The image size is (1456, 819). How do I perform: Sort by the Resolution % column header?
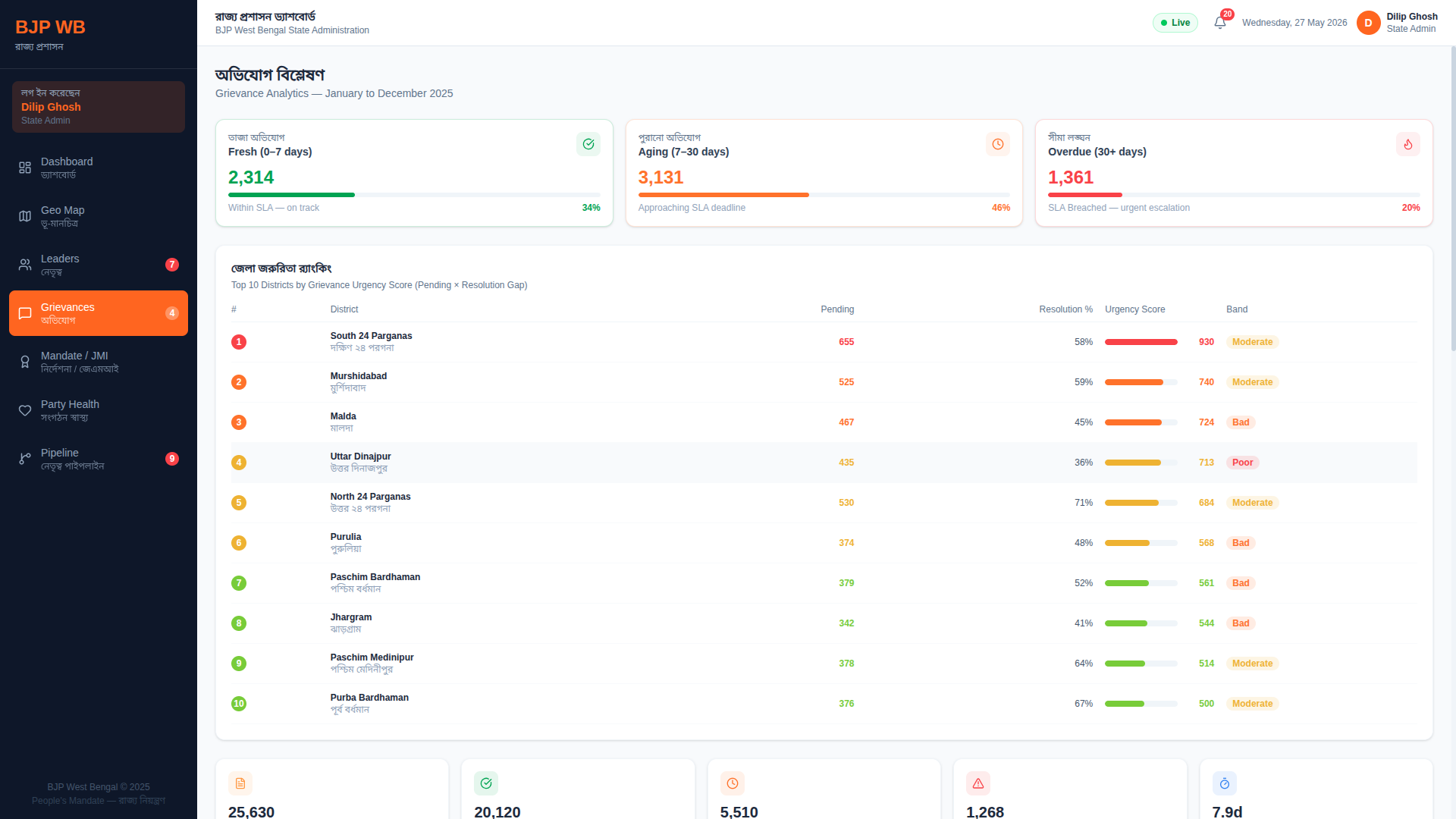tap(1065, 309)
